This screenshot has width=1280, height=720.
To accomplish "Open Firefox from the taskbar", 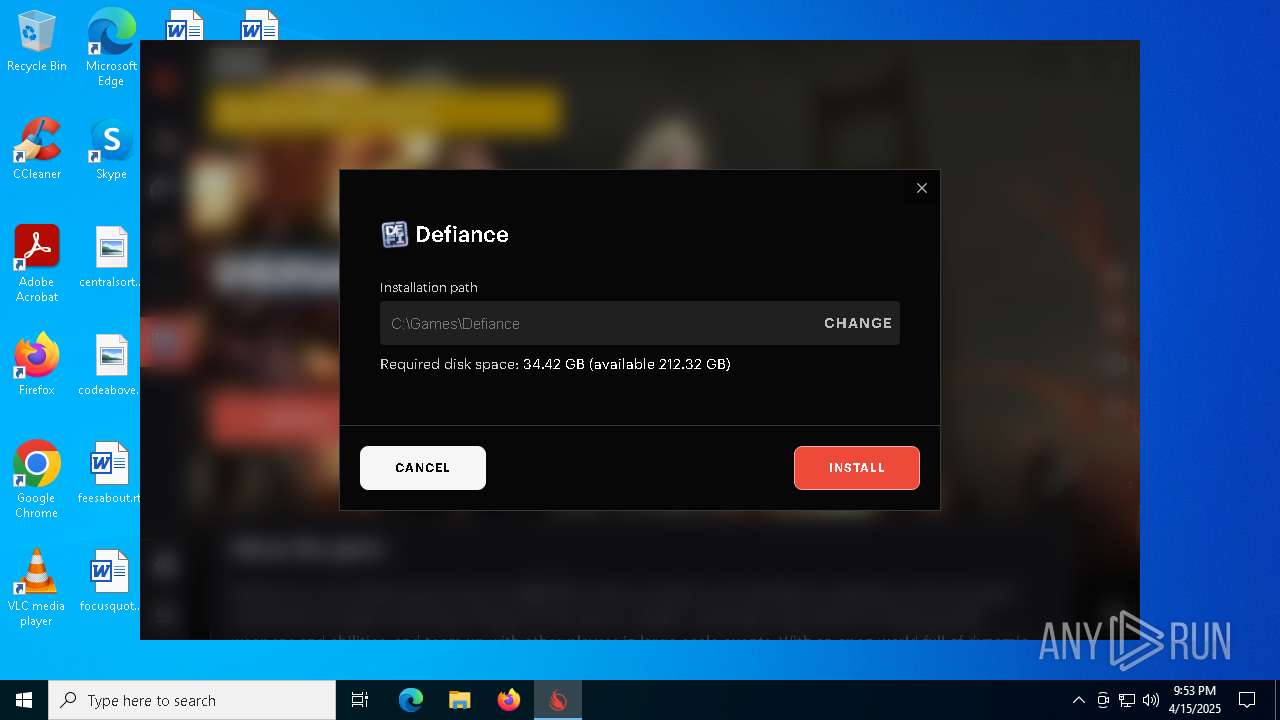I will click(509, 700).
